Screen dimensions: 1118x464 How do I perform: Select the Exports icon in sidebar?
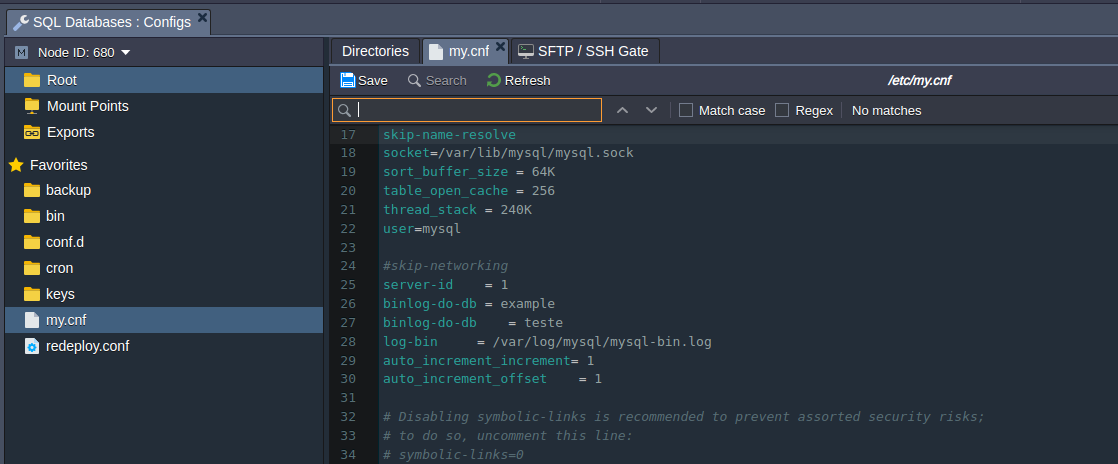click(31, 132)
